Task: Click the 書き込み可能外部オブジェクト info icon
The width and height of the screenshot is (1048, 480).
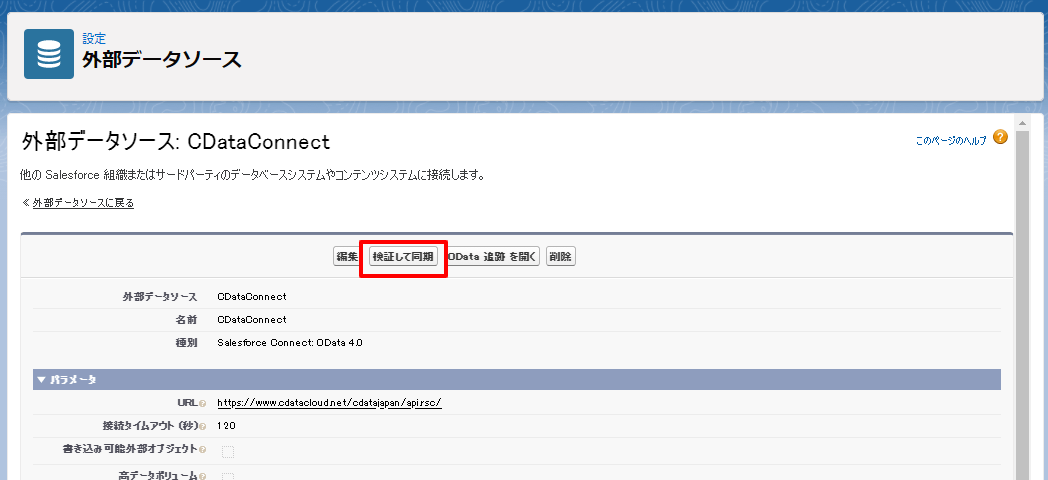Action: coord(203,450)
